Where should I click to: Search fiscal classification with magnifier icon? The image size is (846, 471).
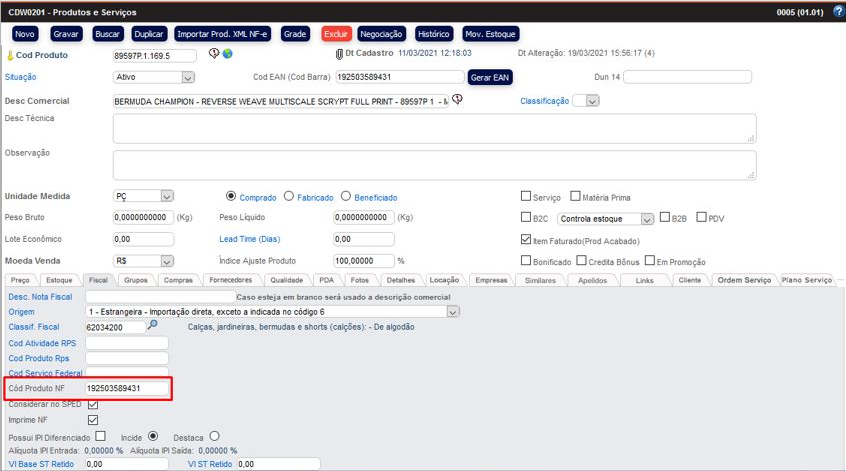(153, 326)
